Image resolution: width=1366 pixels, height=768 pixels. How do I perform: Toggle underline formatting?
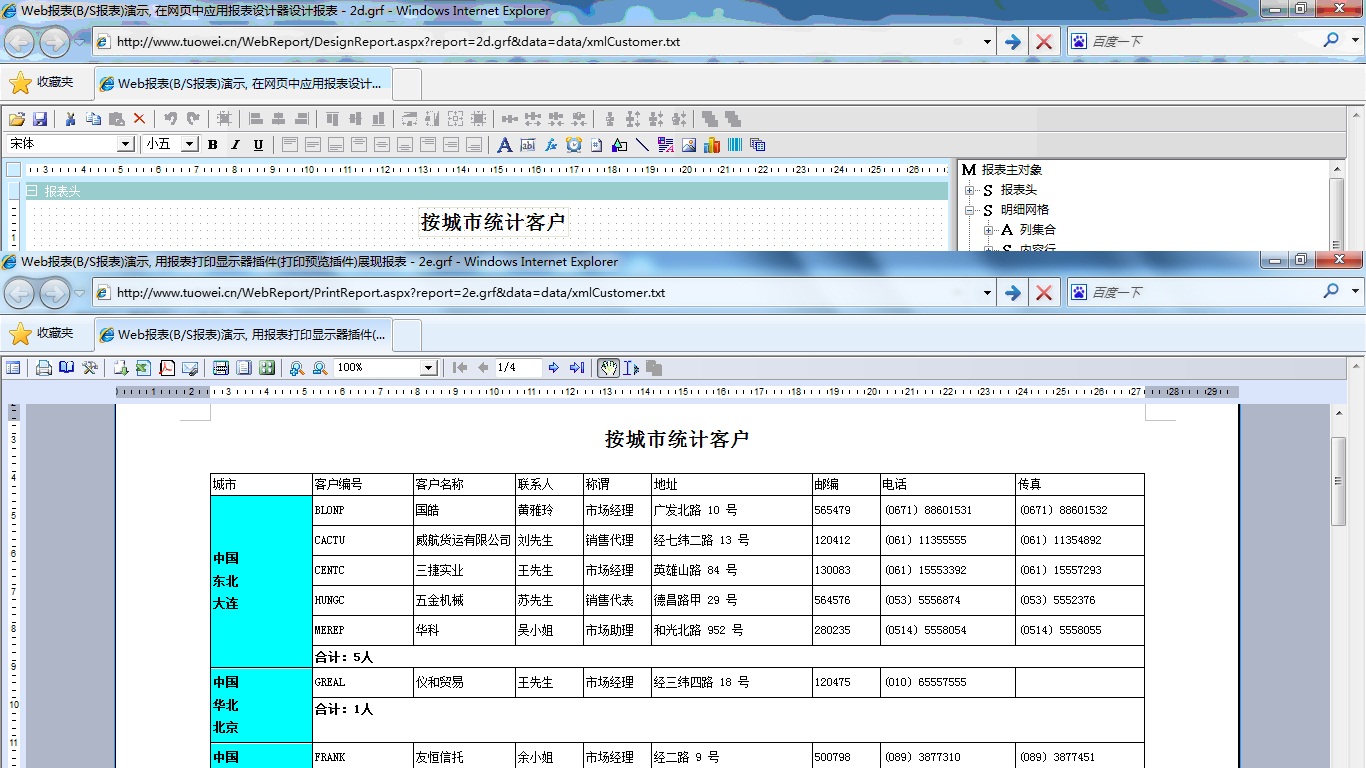coord(258,145)
